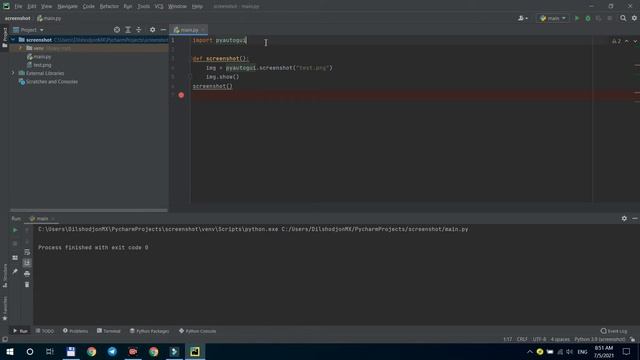Open the Edit menu
The height and width of the screenshot is (360, 640).
(x=32, y=7)
